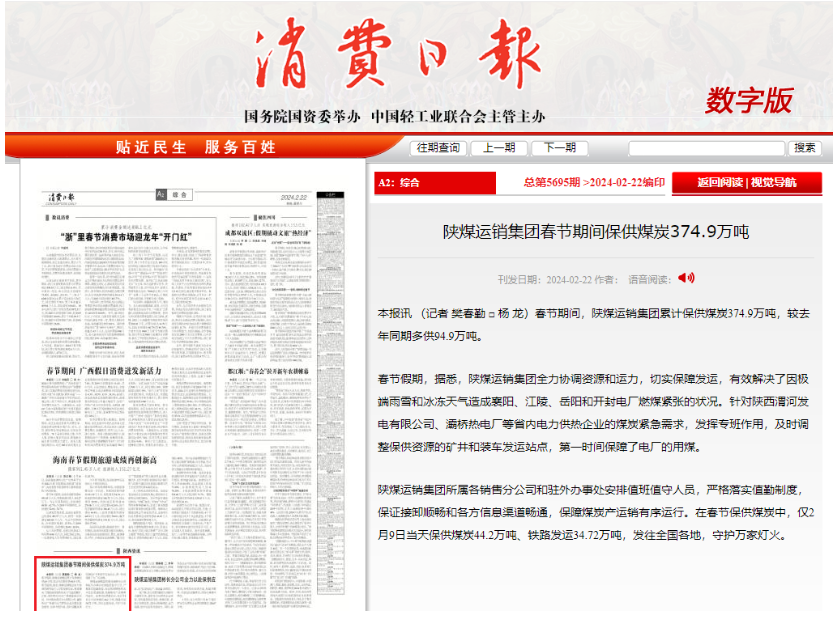Click the 消费日报 masthead logo
Viewport: 834px width, 626px height.
(x=398, y=53)
